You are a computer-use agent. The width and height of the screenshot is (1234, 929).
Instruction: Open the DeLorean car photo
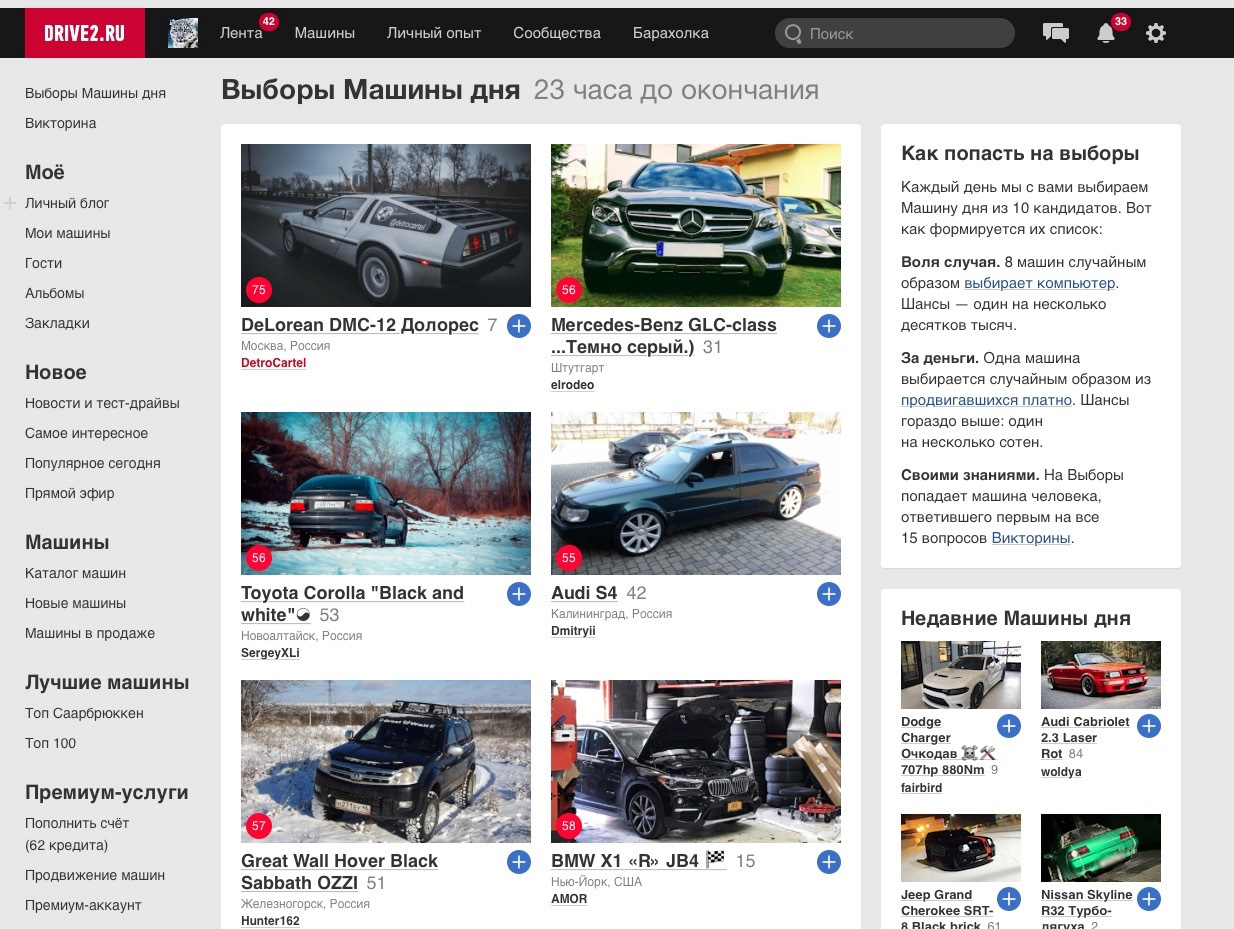click(x=386, y=225)
